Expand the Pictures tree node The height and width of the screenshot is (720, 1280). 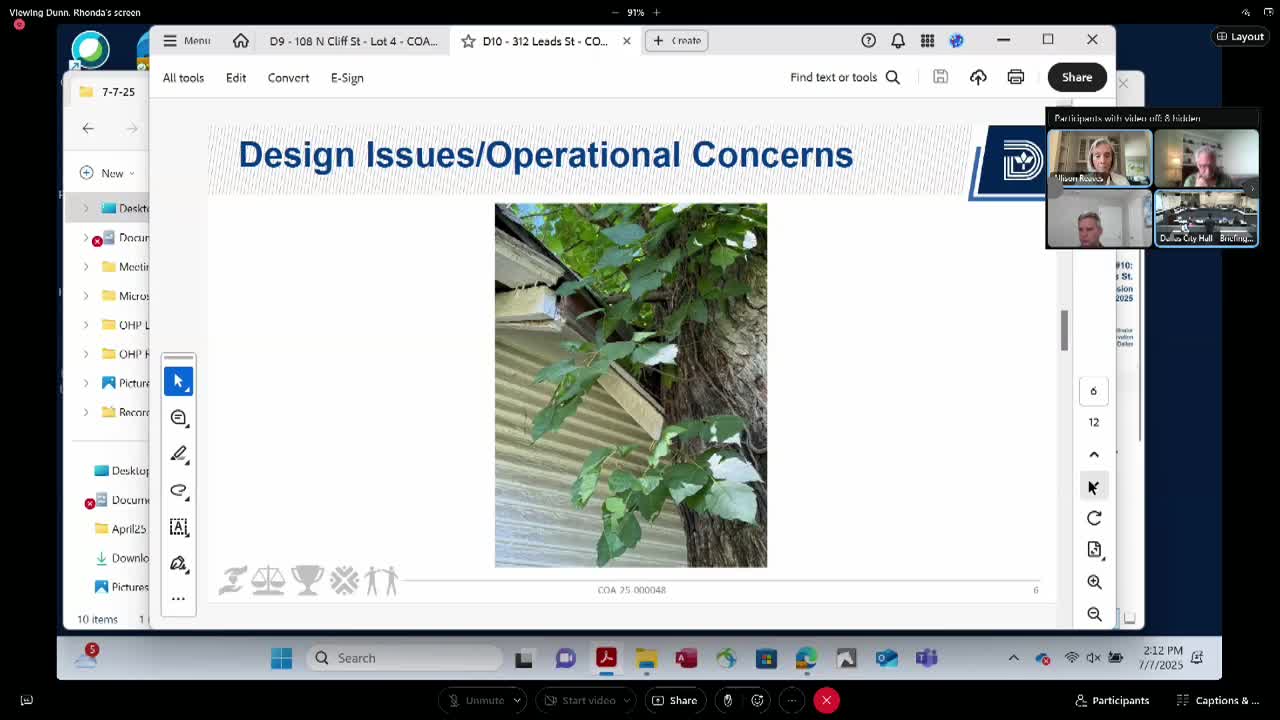pyautogui.click(x=85, y=383)
